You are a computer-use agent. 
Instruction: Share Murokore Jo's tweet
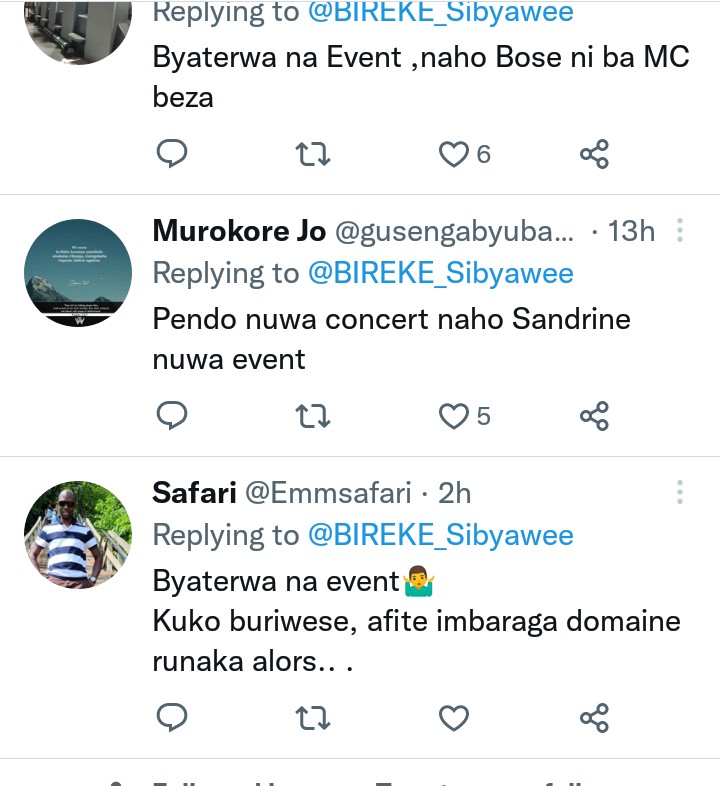point(594,415)
